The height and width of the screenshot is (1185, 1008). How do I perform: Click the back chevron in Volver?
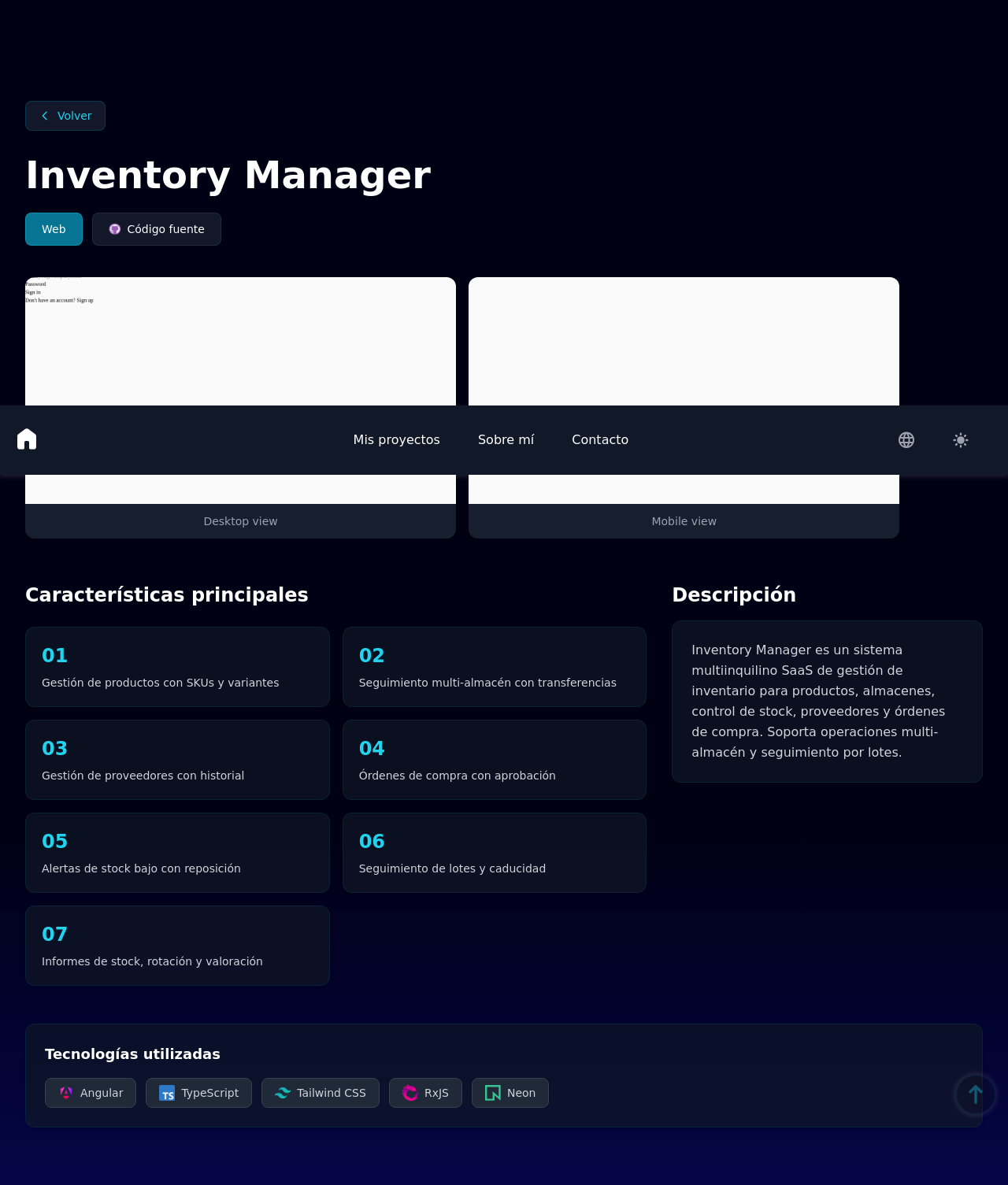[x=45, y=116]
